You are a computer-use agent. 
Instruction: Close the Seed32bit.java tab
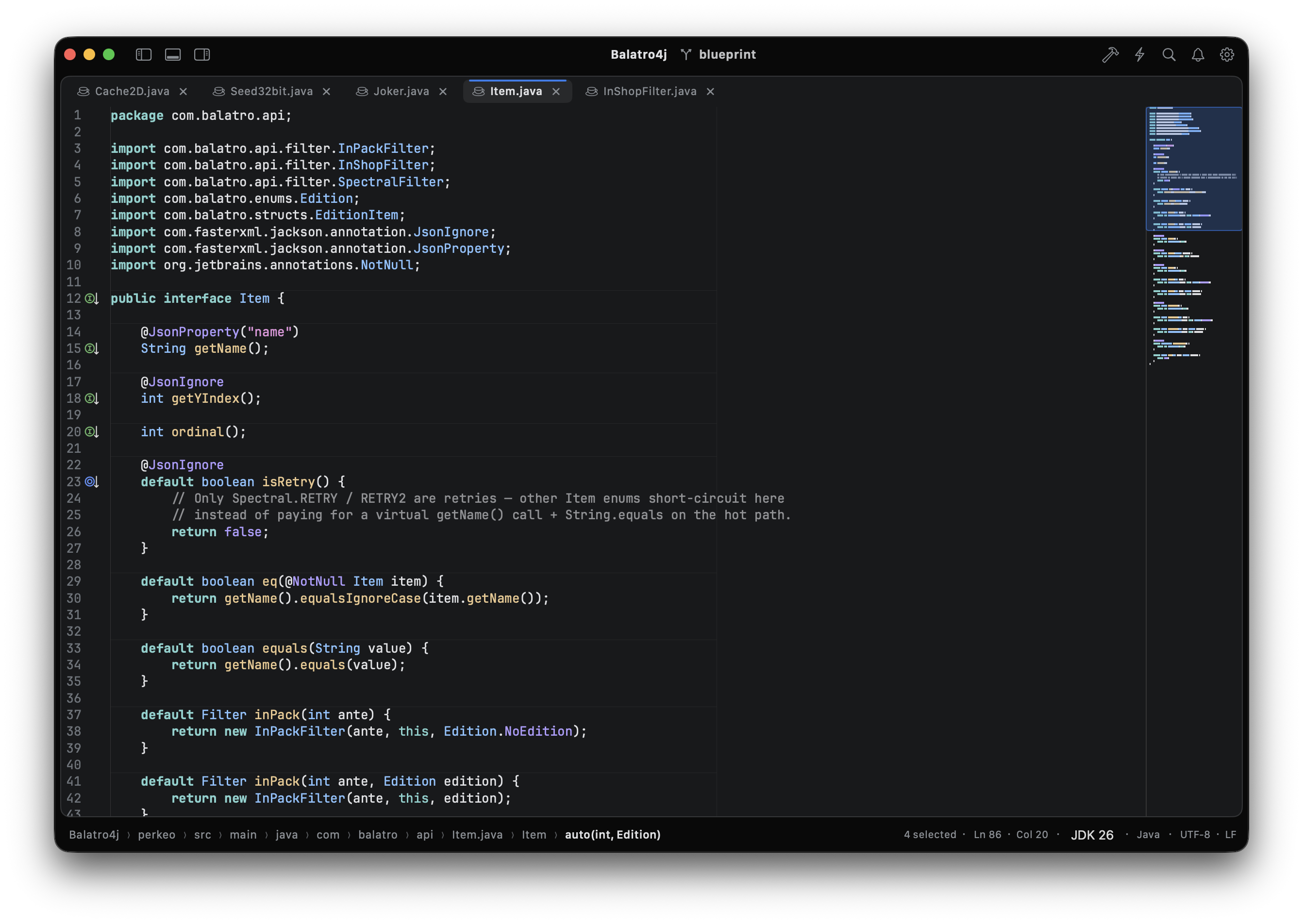[326, 92]
